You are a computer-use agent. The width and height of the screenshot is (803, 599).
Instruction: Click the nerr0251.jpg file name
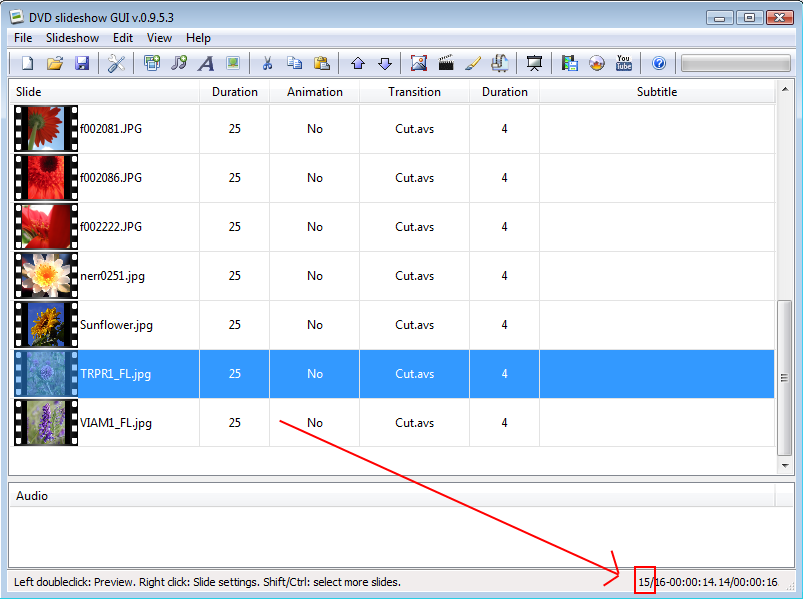coord(113,276)
